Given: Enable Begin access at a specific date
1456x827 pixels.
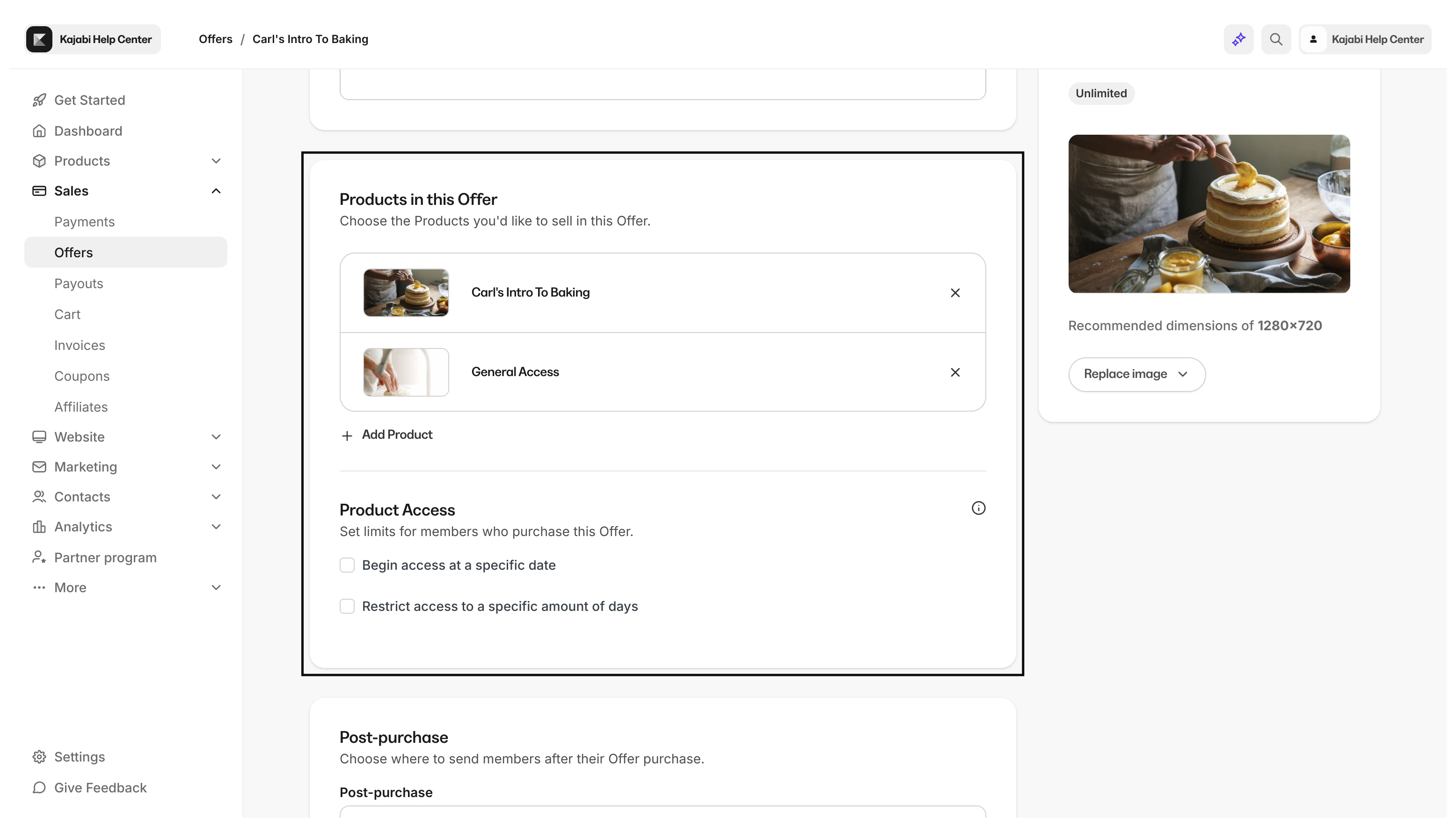Looking at the screenshot, I should point(347,565).
